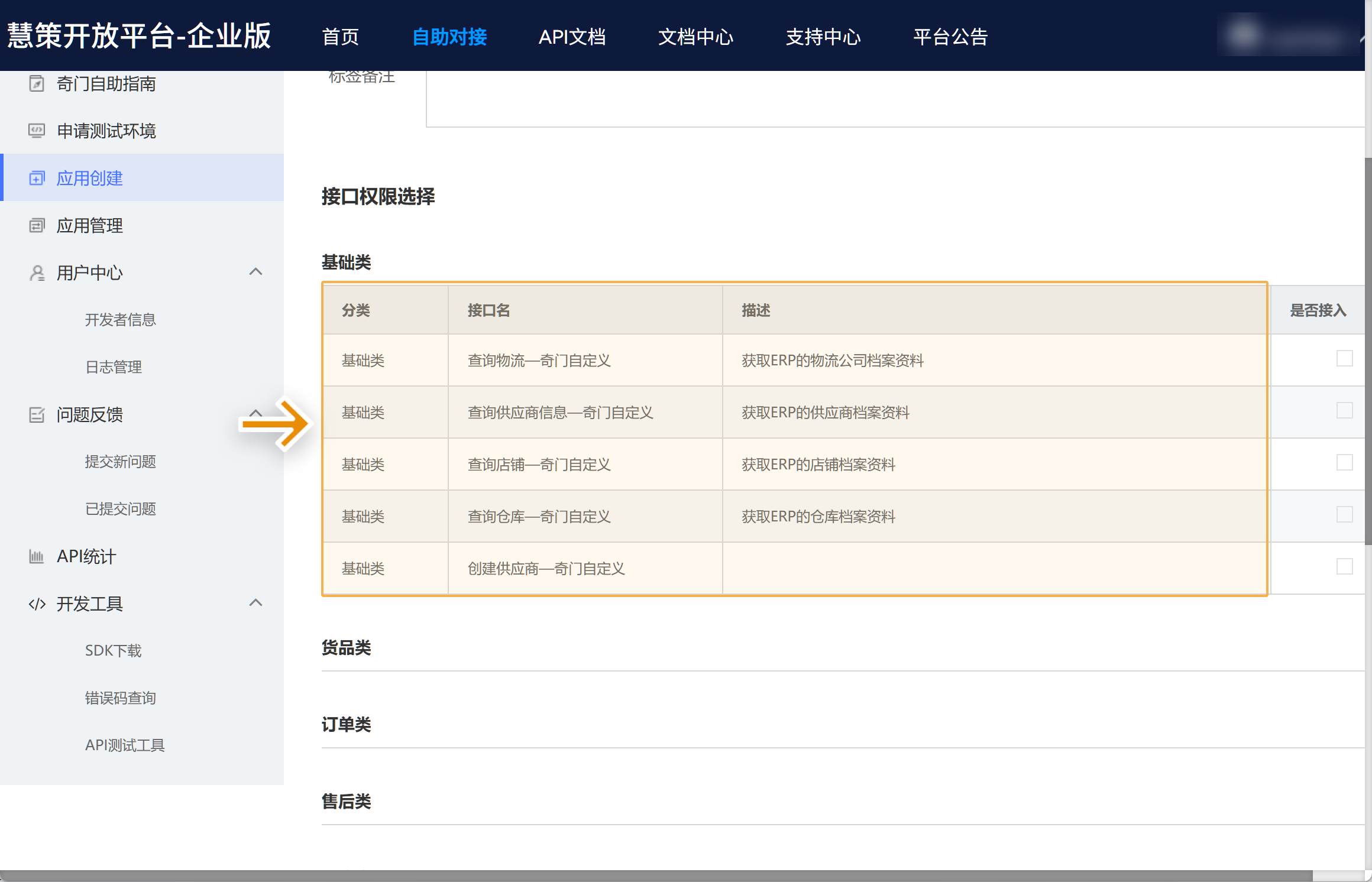This screenshot has width=1372, height=882.
Task: Expand the 售后类 section
Action: pyautogui.click(x=346, y=802)
